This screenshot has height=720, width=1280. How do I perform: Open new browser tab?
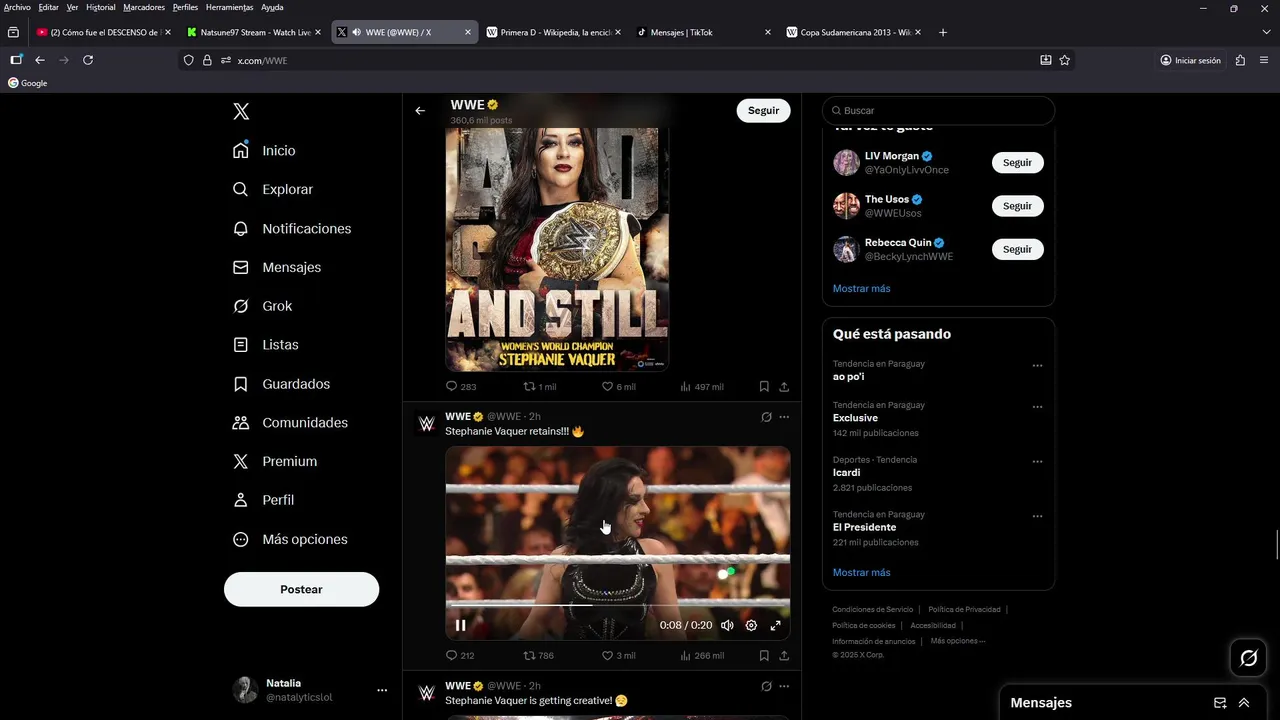943,32
